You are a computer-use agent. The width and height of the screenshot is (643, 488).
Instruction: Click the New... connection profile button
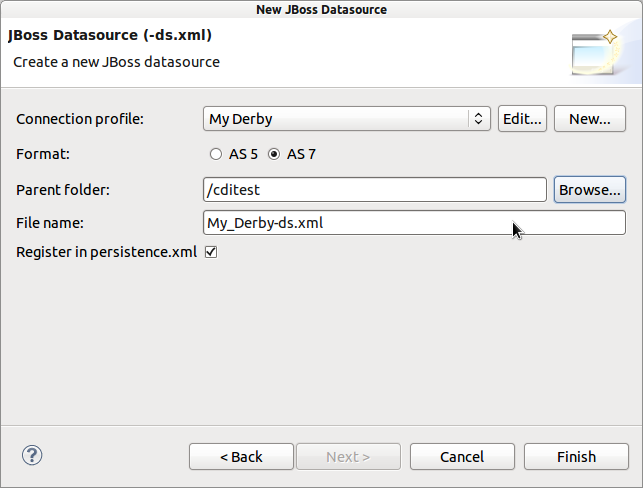590,119
